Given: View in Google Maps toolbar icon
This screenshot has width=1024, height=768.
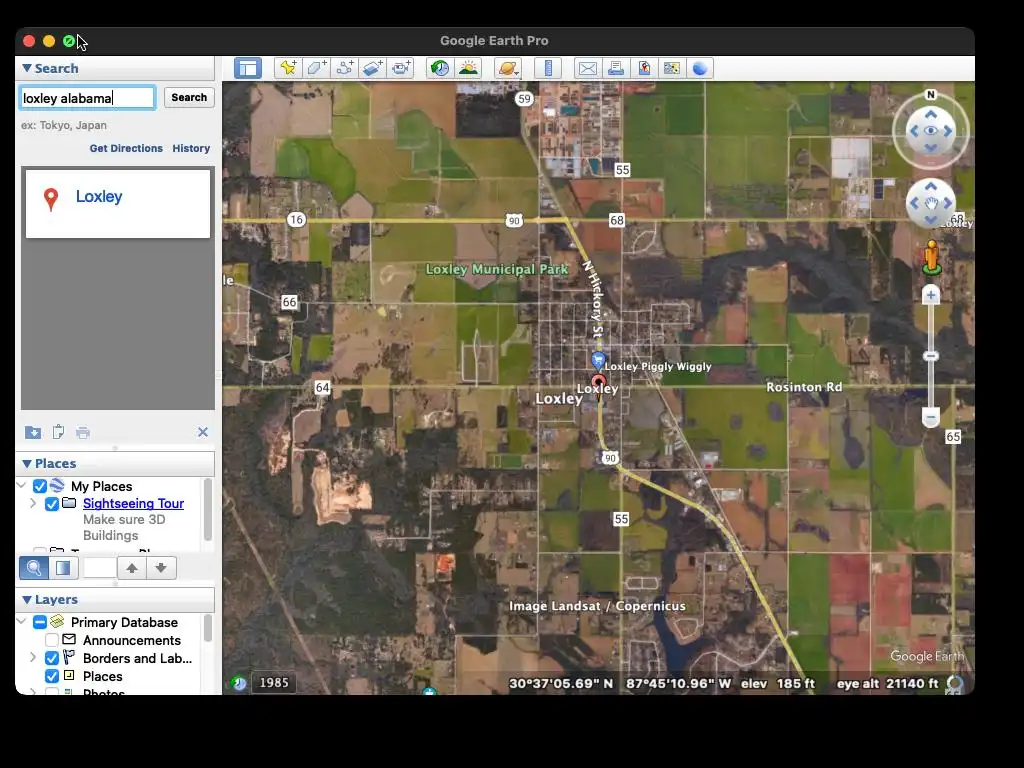Looking at the screenshot, I should point(671,68).
